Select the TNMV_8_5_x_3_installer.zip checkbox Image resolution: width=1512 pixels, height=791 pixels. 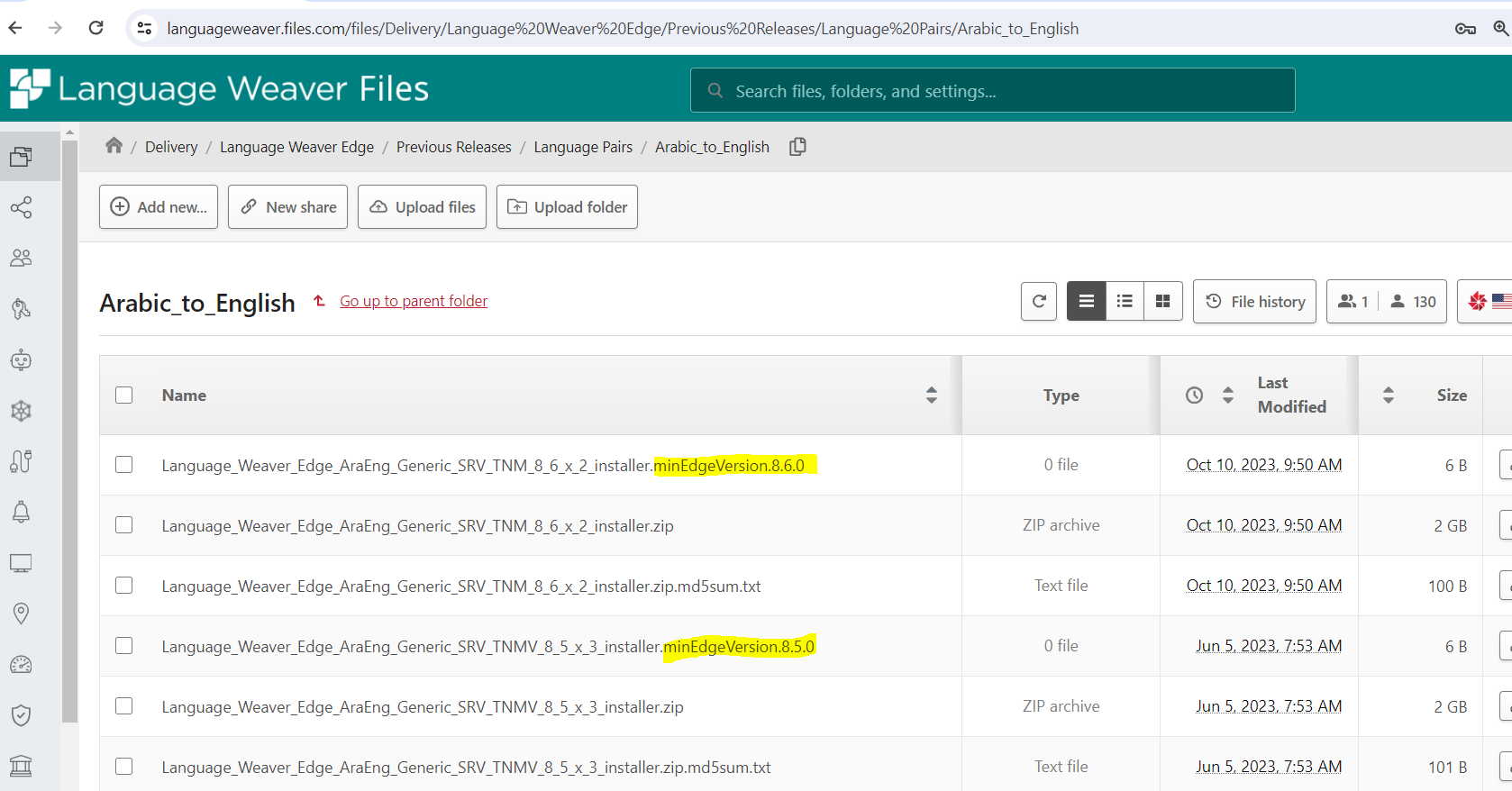(x=124, y=705)
